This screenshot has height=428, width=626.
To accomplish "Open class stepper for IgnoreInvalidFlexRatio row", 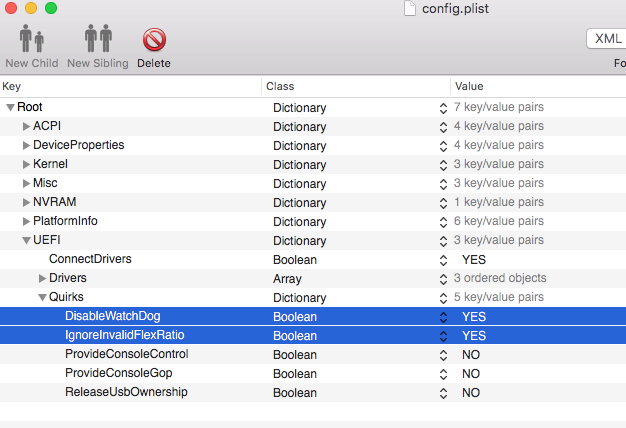I will pyautogui.click(x=443, y=336).
